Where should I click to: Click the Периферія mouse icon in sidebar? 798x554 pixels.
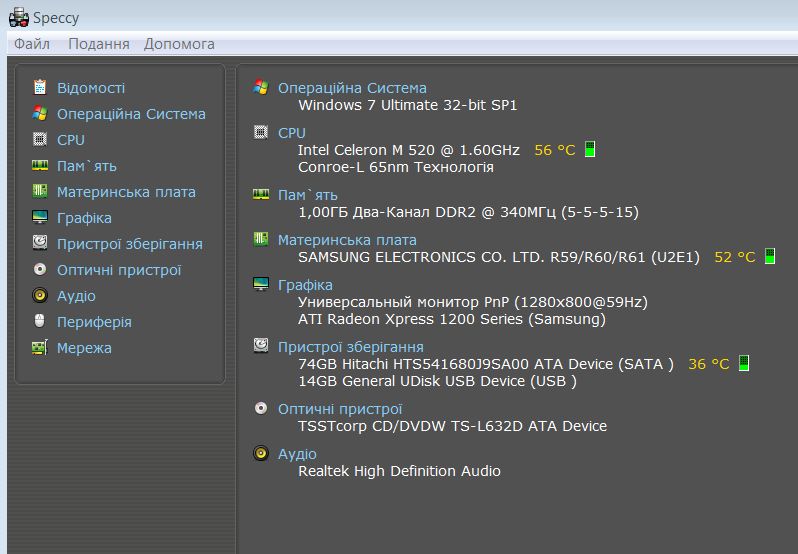click(40, 322)
